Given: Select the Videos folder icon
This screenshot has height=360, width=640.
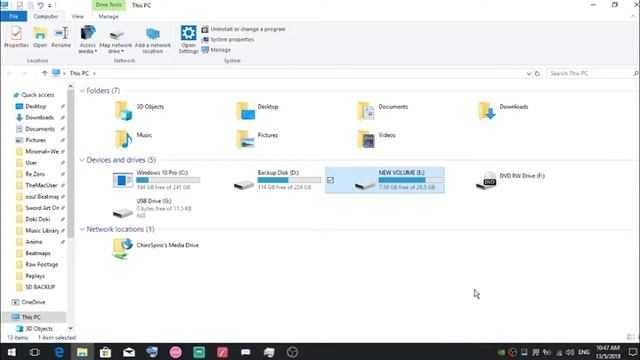Looking at the screenshot, I should pos(366,139).
